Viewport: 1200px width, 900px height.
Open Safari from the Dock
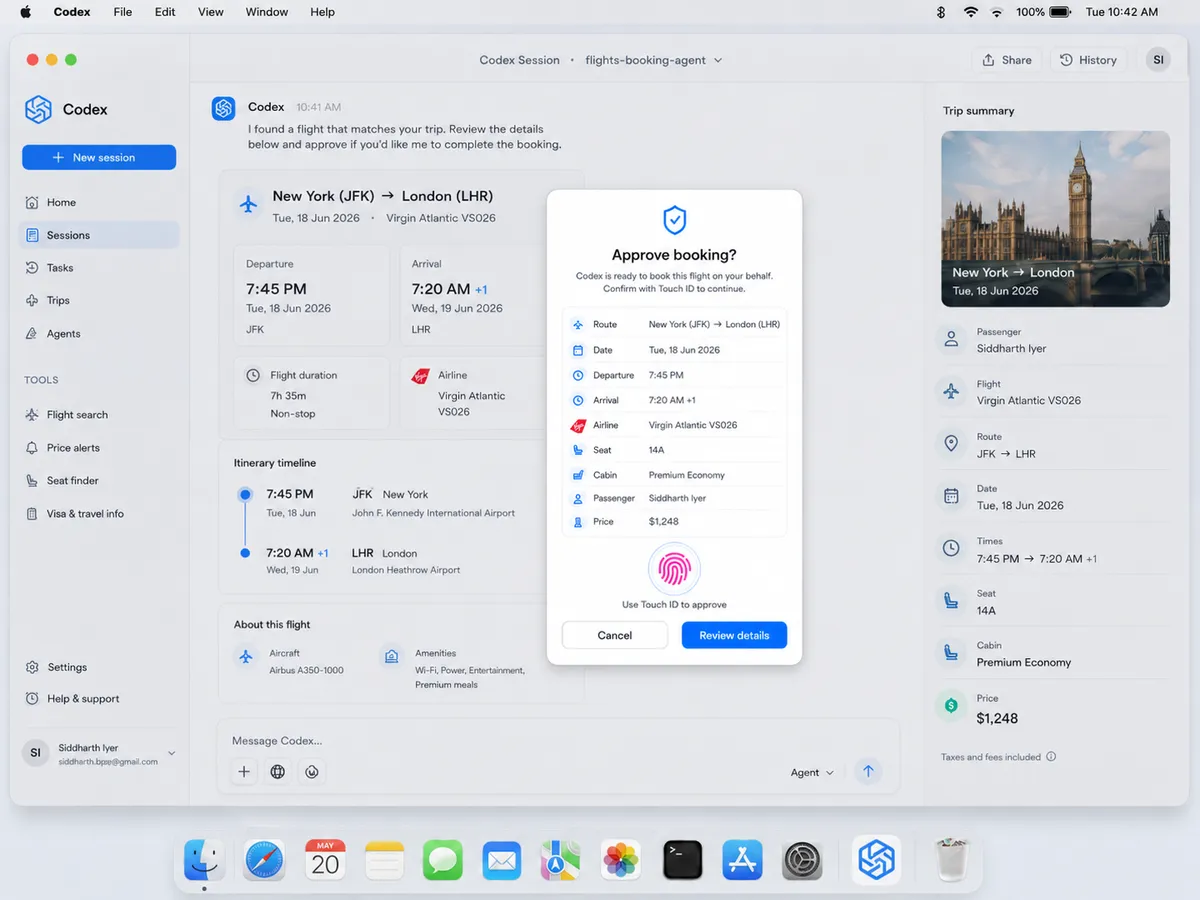coord(265,860)
